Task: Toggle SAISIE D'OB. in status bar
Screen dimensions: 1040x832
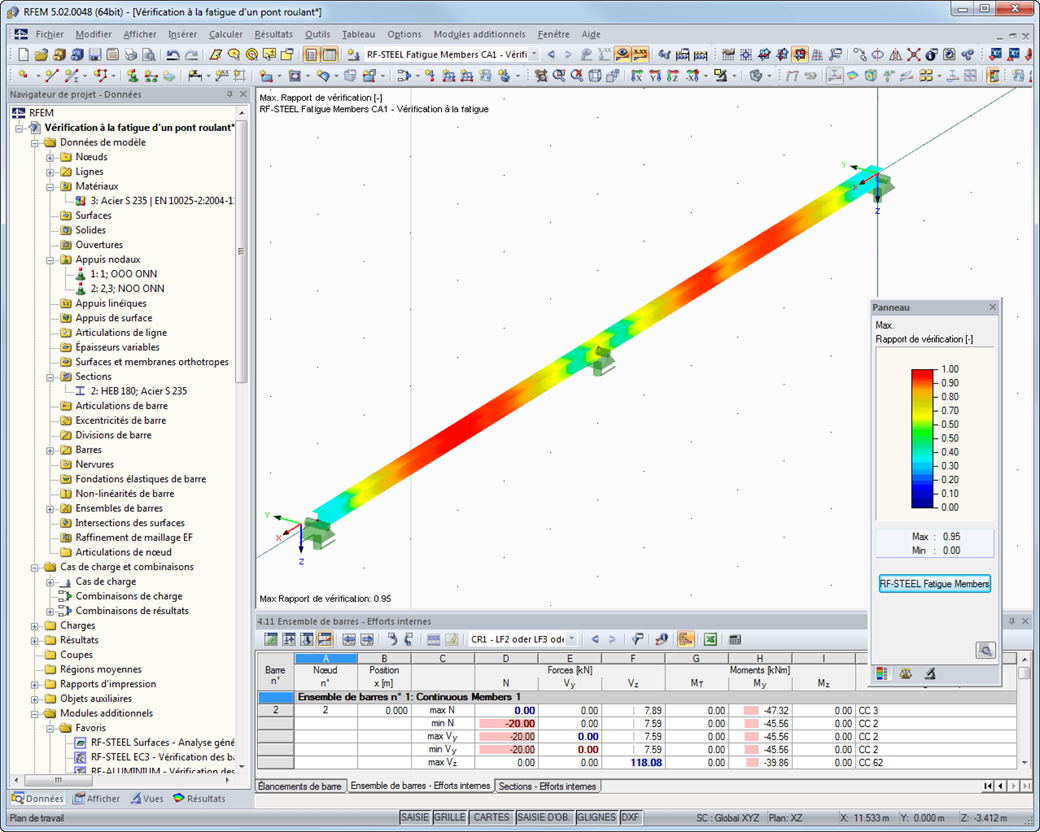Action: [544, 817]
